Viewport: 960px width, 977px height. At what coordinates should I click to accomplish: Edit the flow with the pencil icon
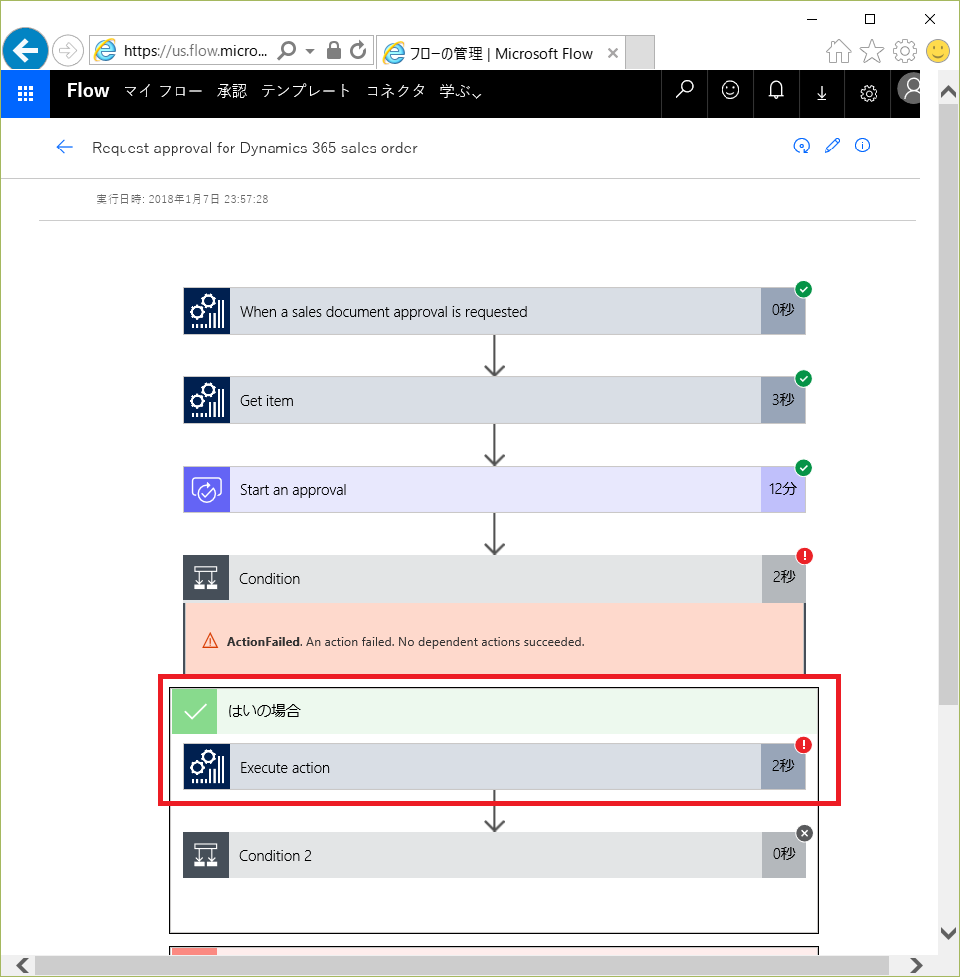point(832,145)
